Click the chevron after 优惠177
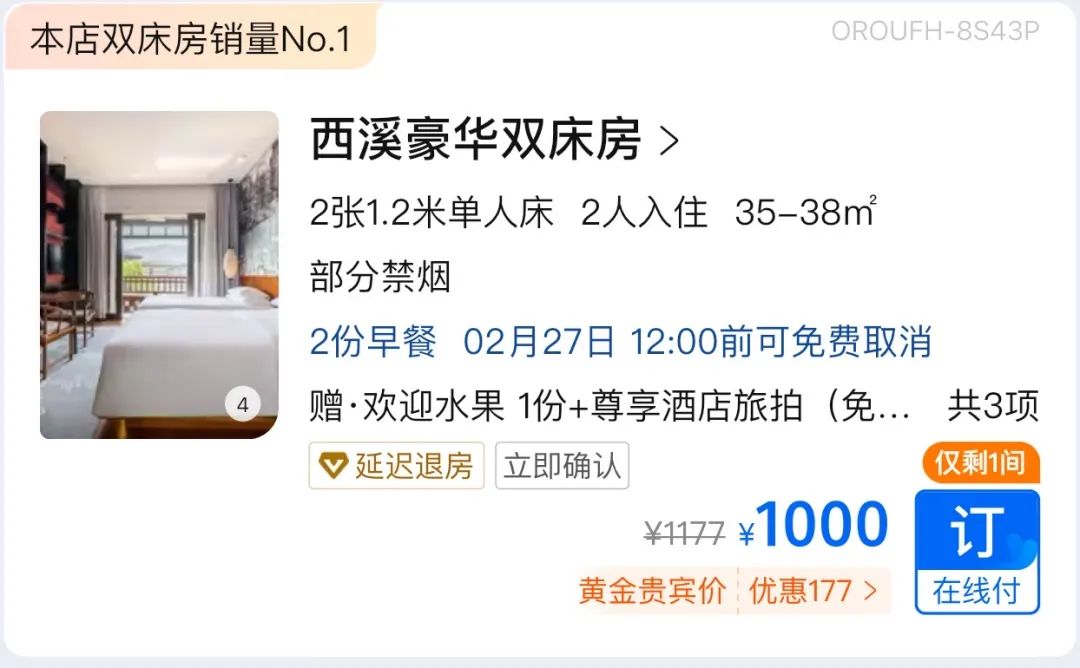Screen dimensions: 1080x668 (871, 591)
